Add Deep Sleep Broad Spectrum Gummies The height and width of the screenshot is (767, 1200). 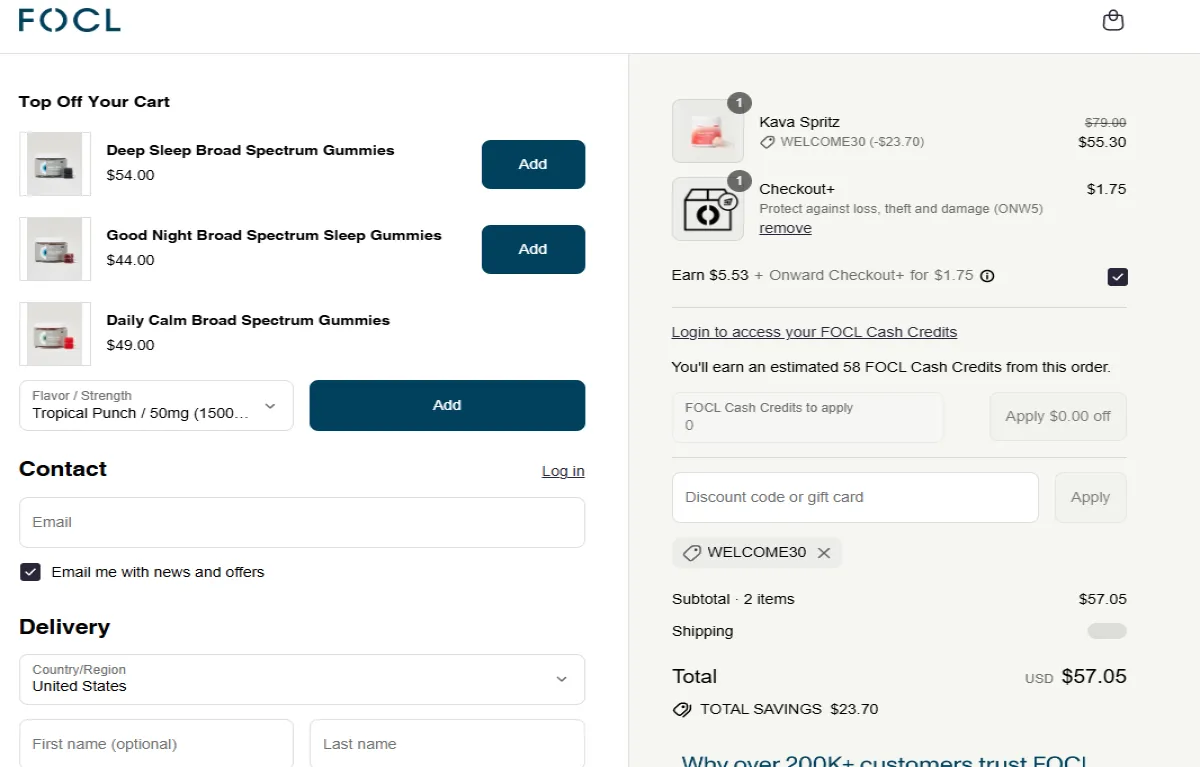coord(533,164)
